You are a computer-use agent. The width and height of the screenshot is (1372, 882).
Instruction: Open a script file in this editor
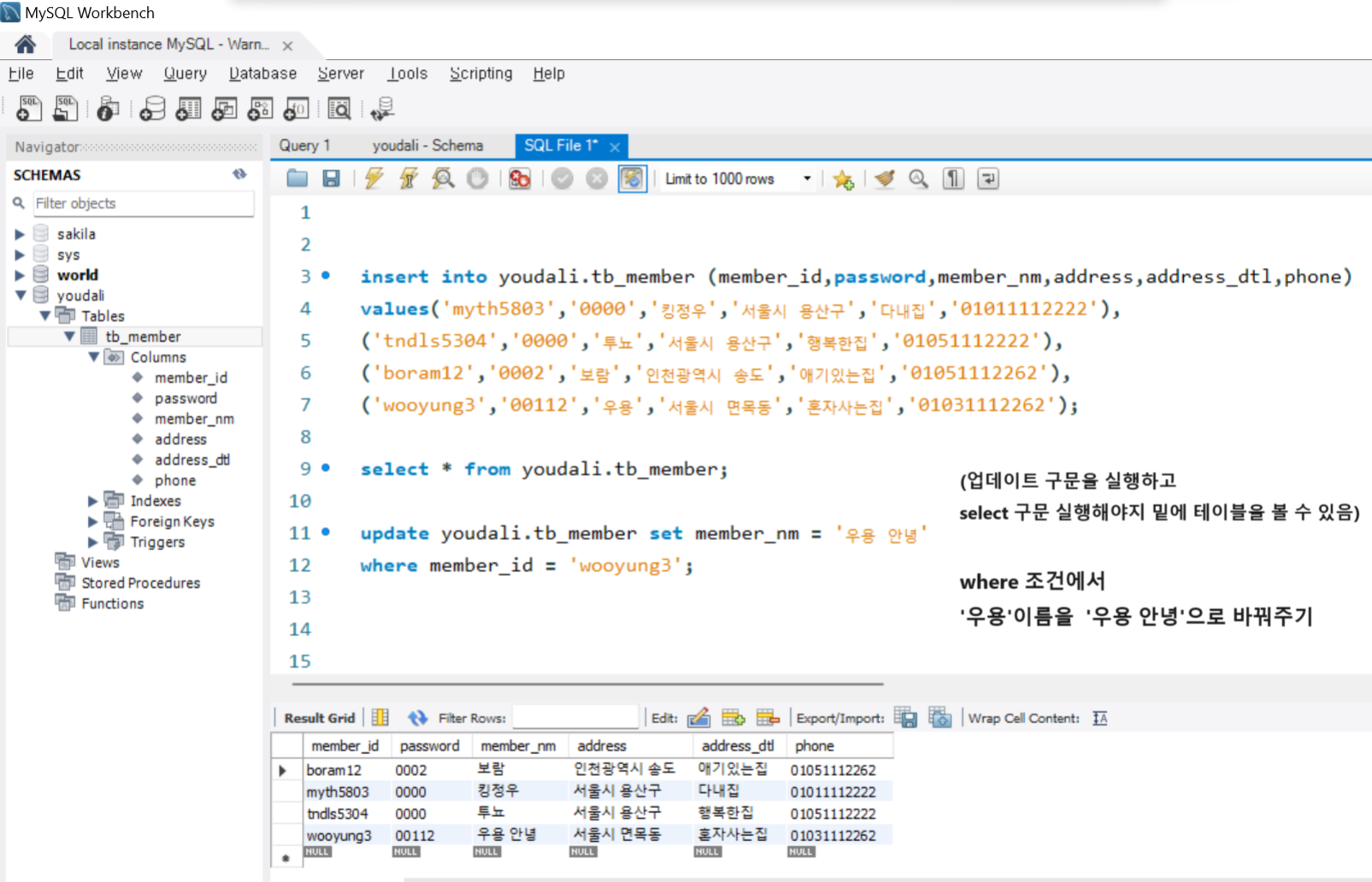(297, 179)
